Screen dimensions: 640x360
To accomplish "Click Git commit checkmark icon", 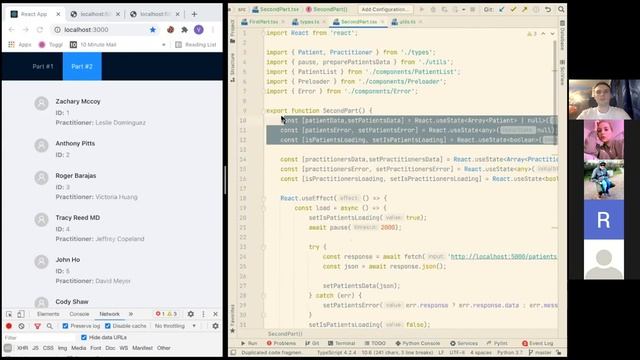I will (513, 9).
